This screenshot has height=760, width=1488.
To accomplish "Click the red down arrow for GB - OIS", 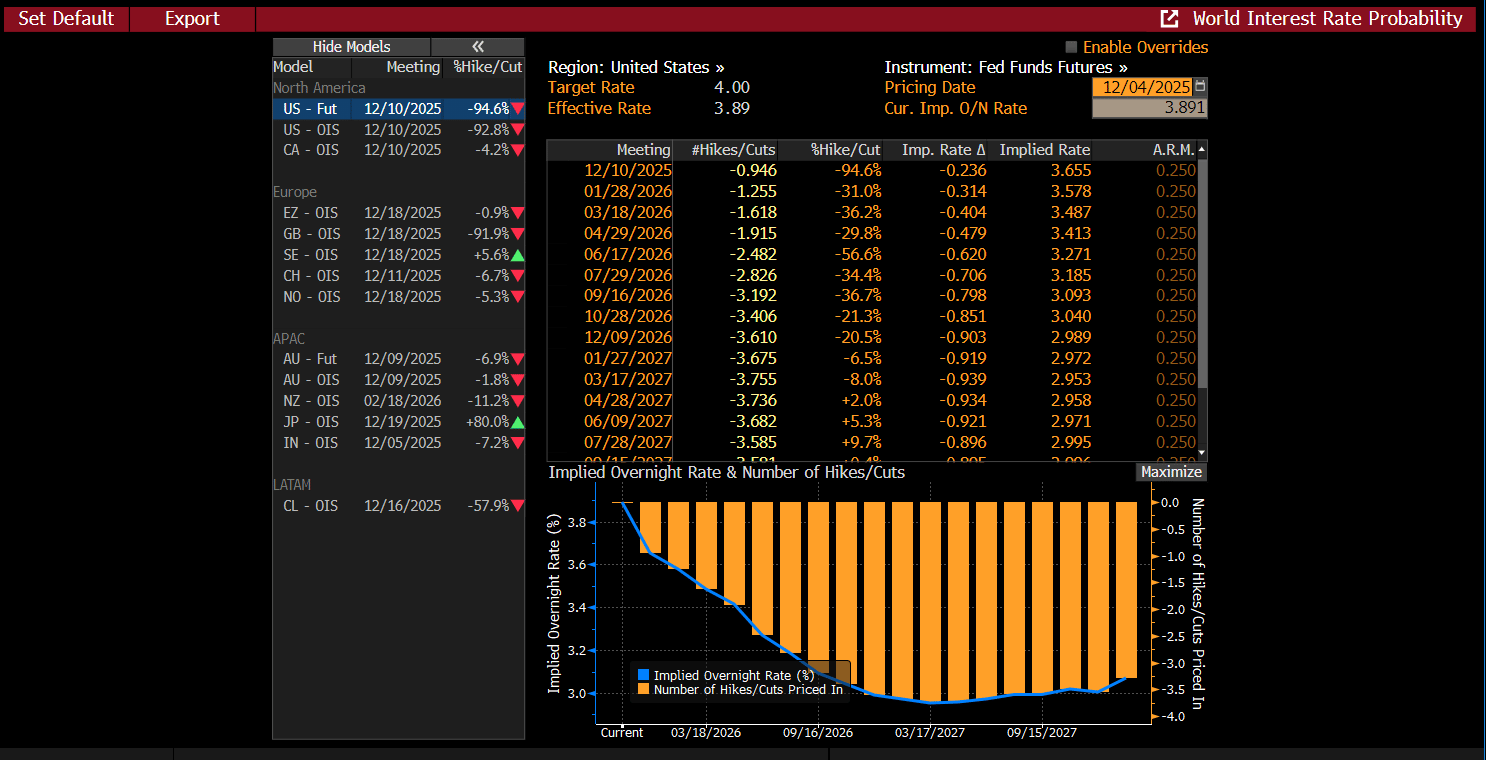I will click(x=517, y=234).
